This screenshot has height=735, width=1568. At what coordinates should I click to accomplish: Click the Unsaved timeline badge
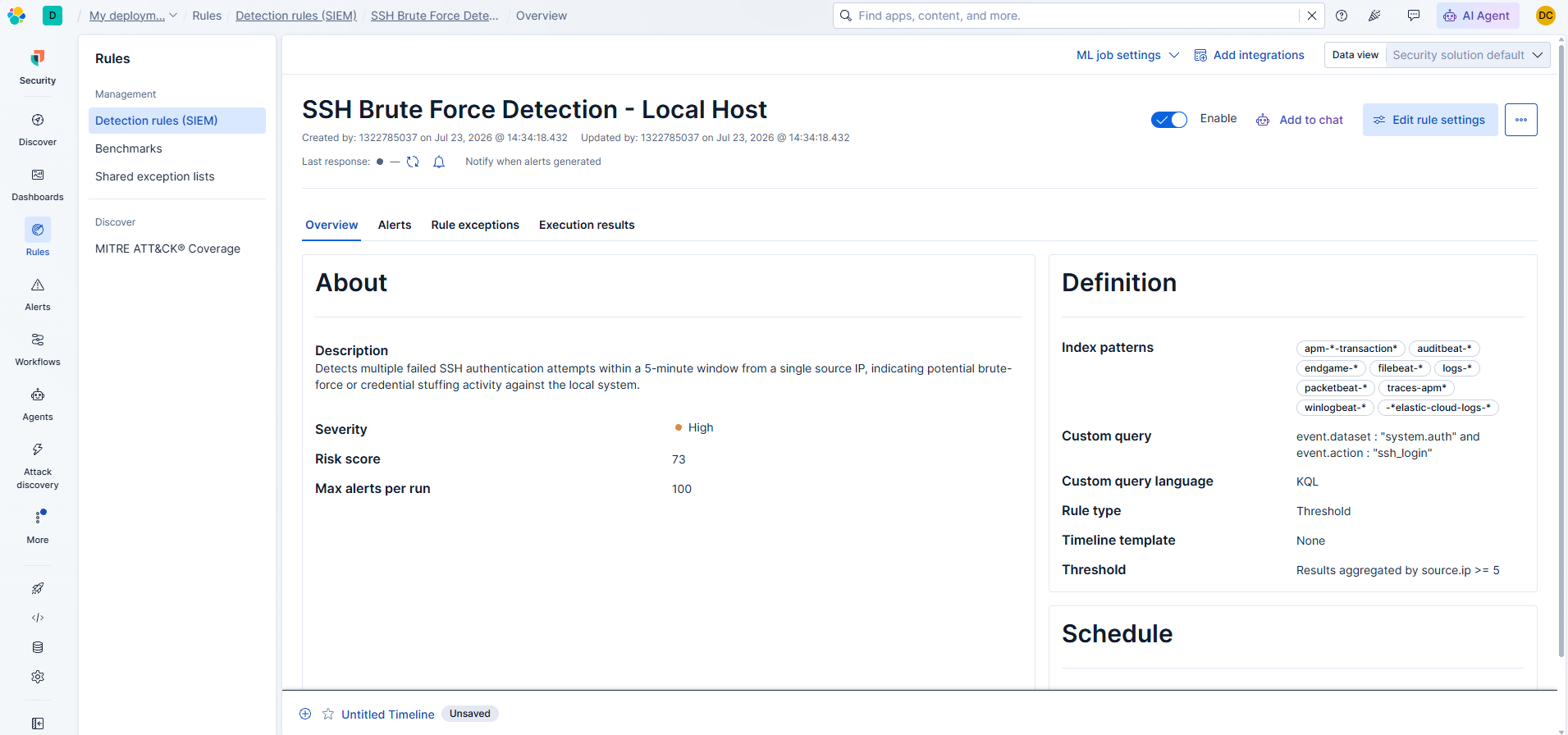[x=470, y=714]
